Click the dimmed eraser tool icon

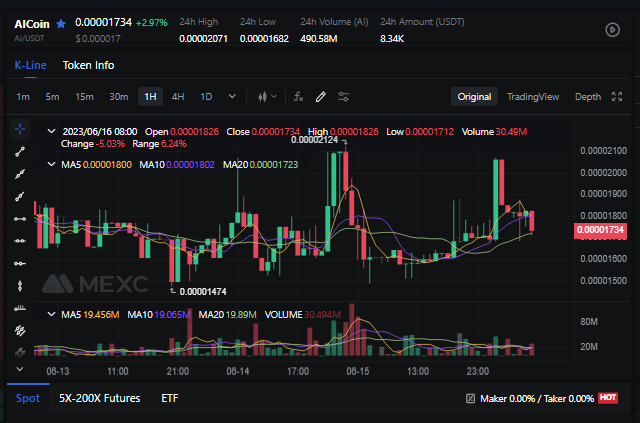pos(20,352)
